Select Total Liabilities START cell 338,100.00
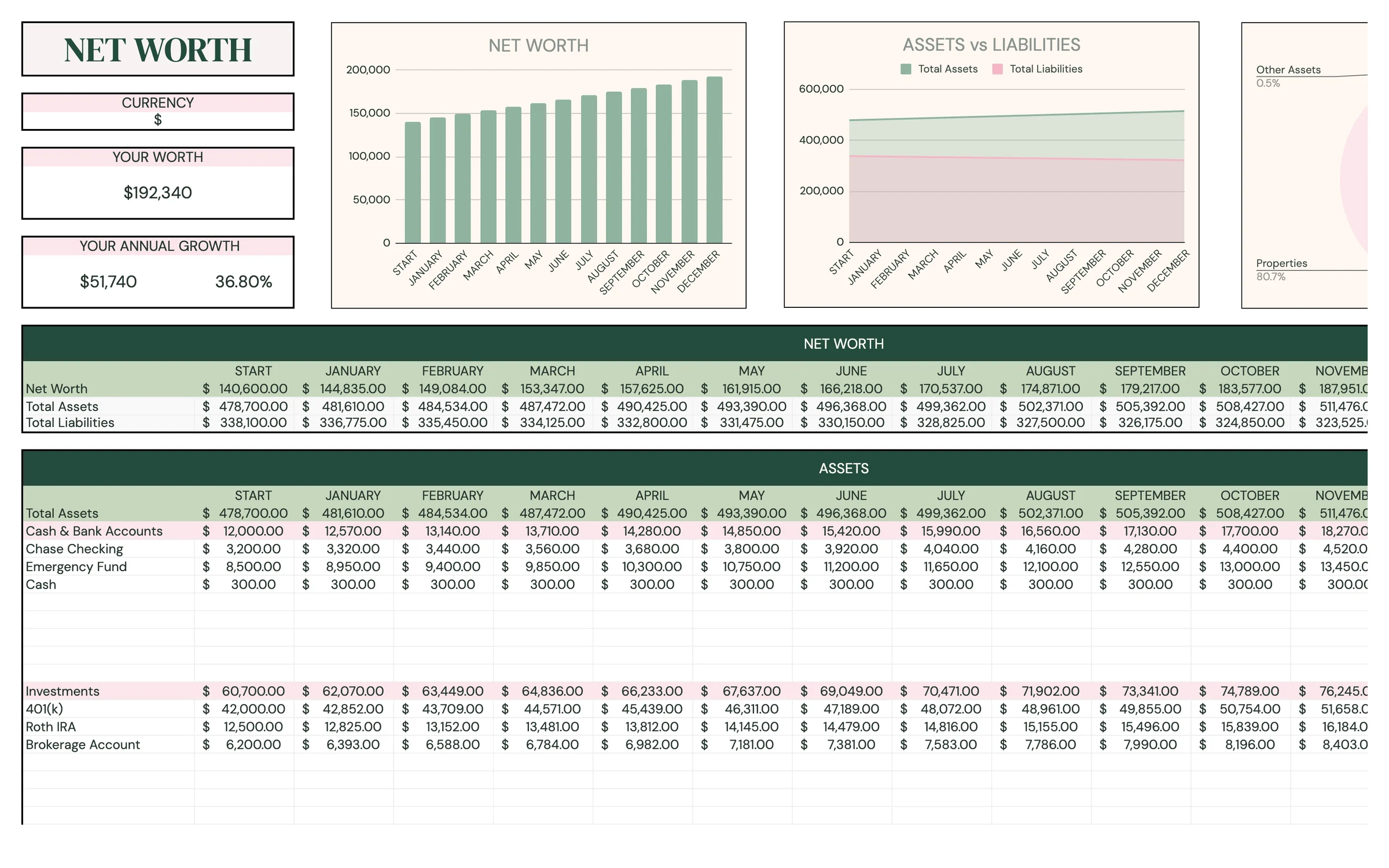 tap(245, 422)
